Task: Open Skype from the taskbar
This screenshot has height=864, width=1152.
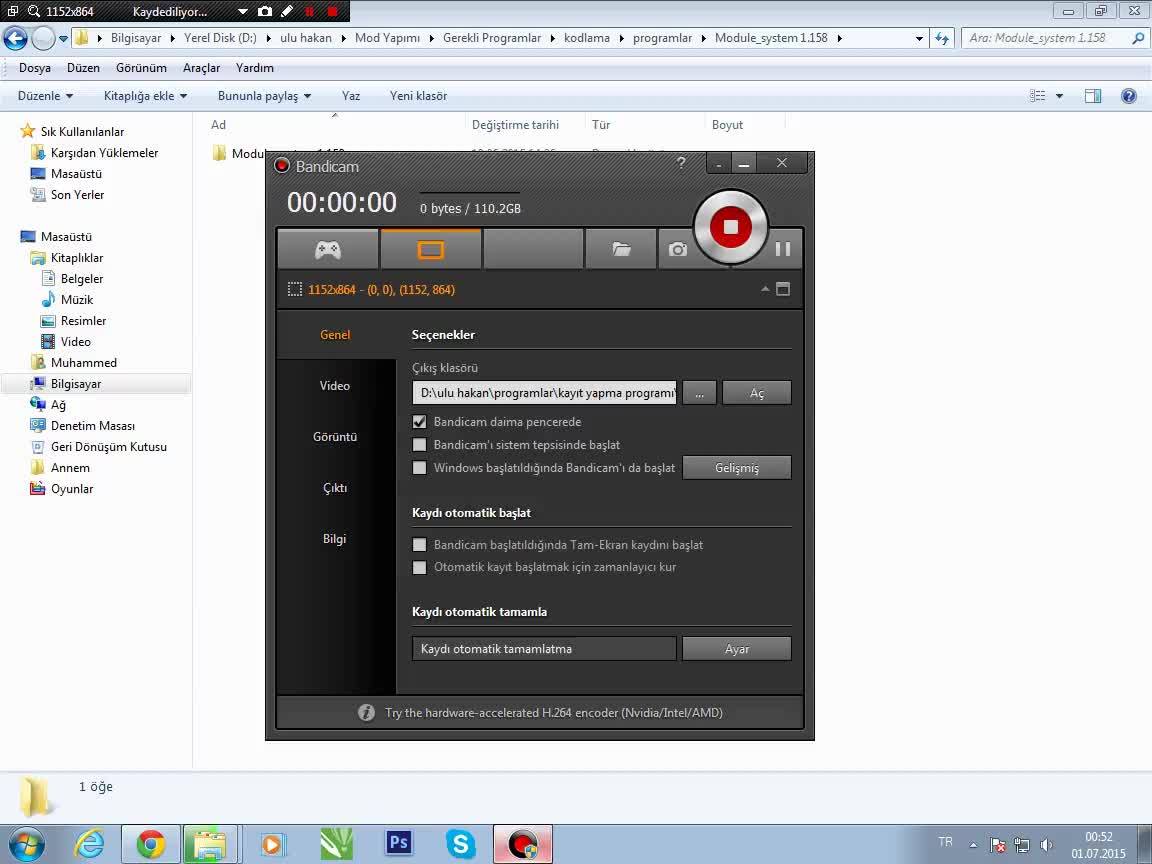Action: tap(461, 843)
